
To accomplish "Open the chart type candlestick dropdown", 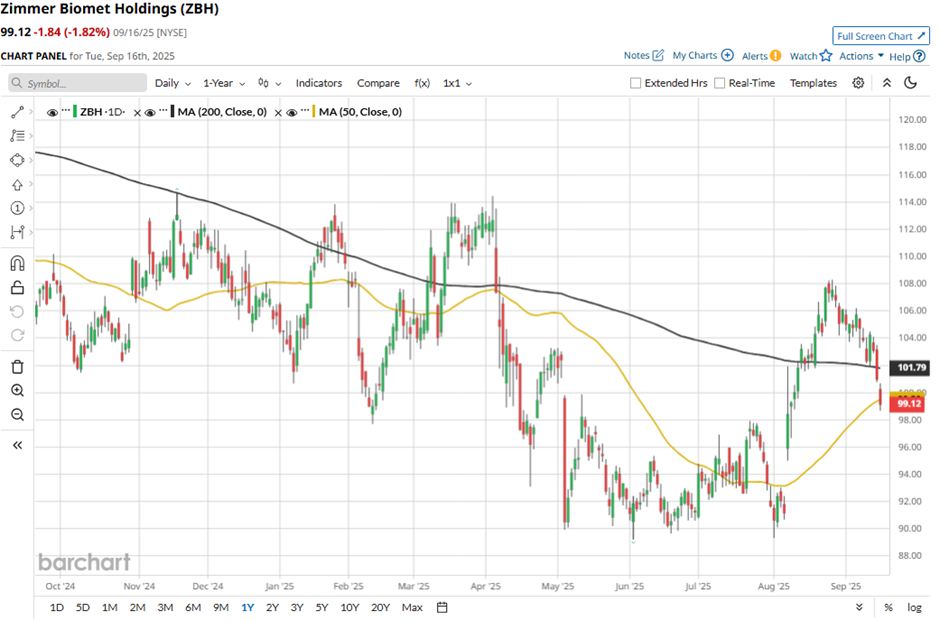I will [x=269, y=83].
